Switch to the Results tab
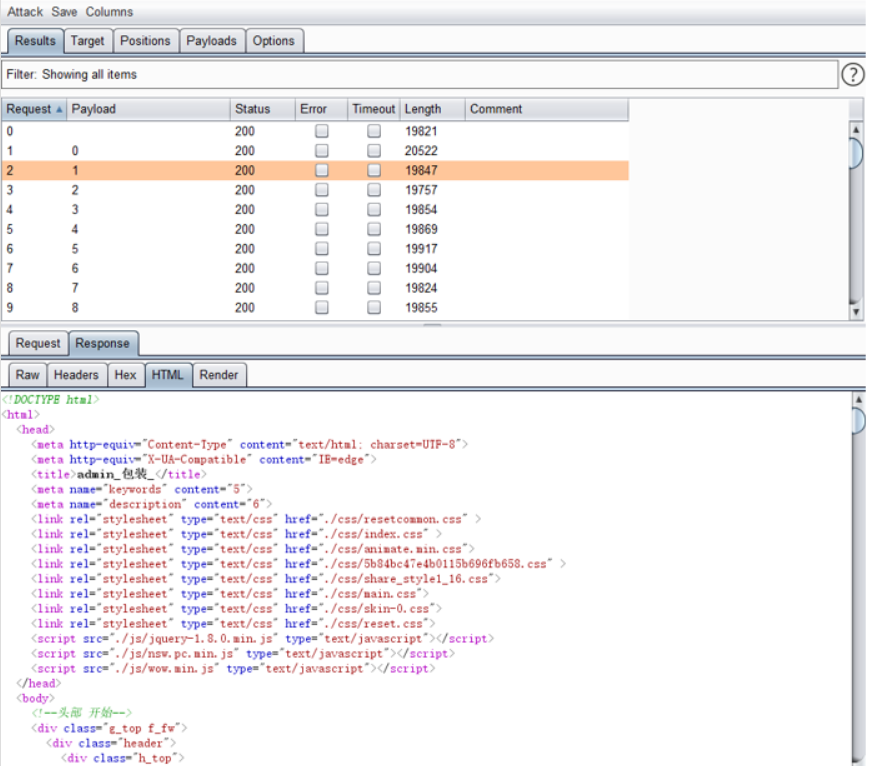874x766 pixels. tap(35, 41)
